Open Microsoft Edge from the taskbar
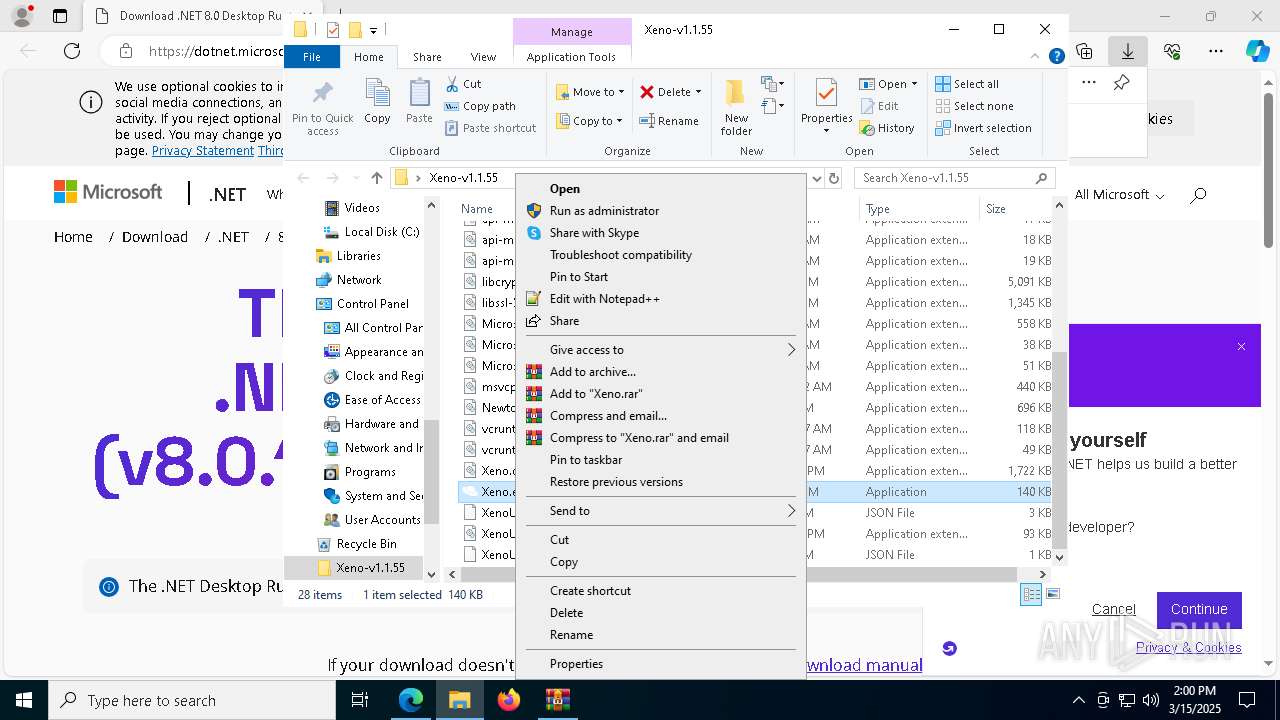The height and width of the screenshot is (720, 1280). click(x=411, y=700)
